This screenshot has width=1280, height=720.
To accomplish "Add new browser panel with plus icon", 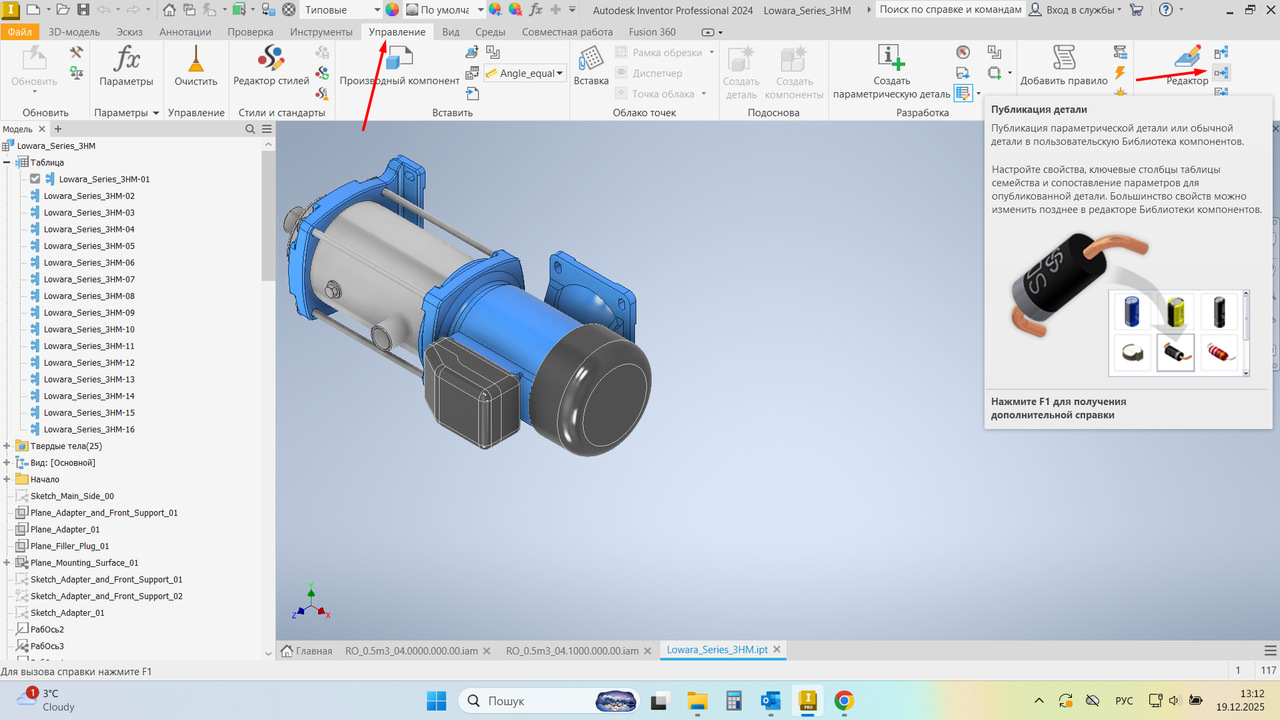I will point(57,129).
